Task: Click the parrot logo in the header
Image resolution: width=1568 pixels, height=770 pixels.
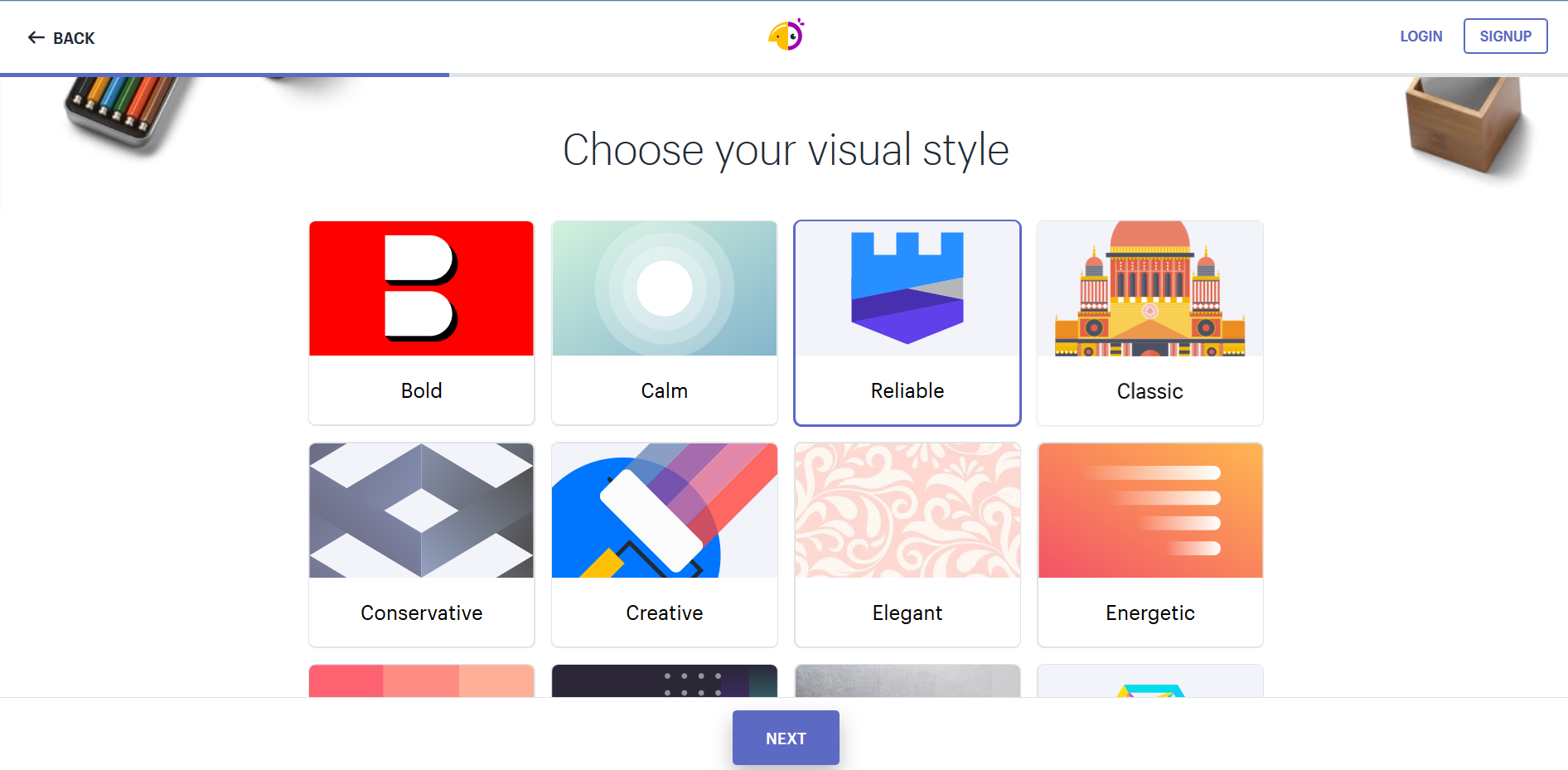Action: tap(786, 36)
